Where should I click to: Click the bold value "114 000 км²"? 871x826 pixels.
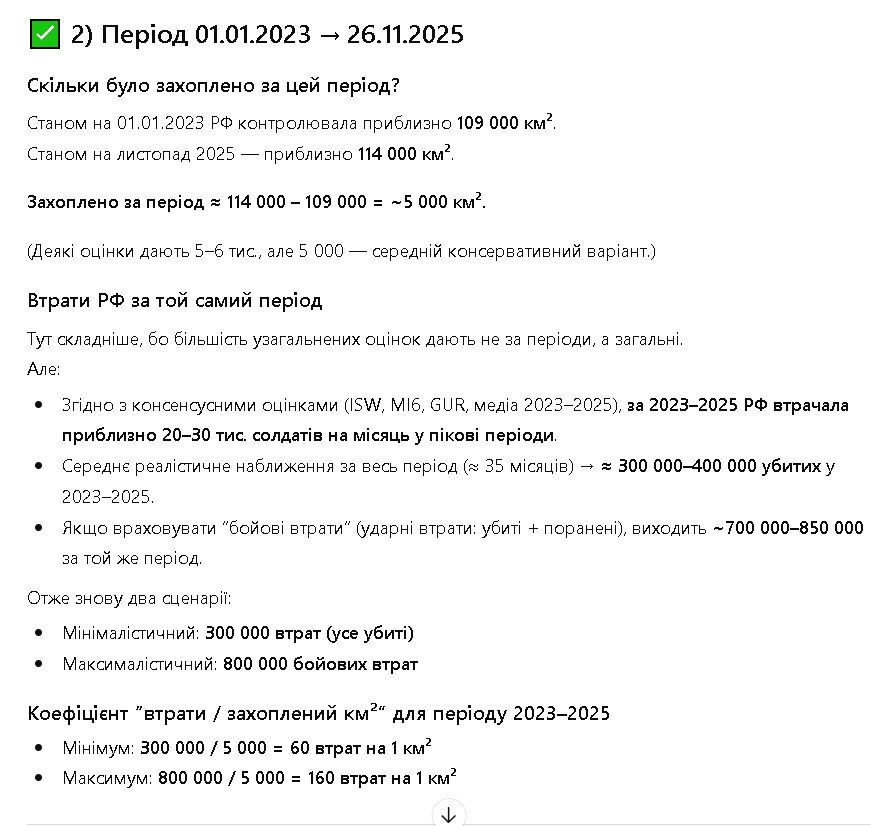tap(404, 154)
